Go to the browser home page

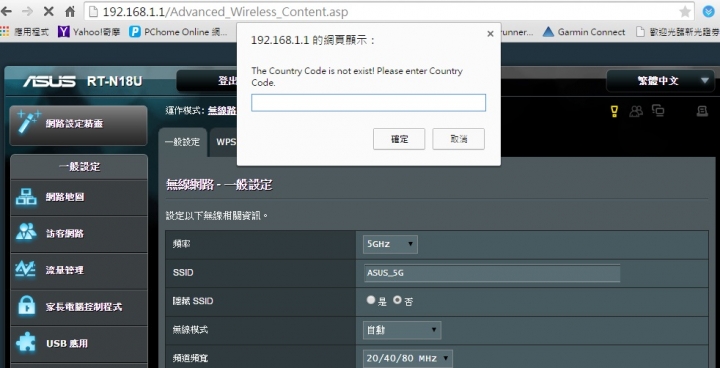pyautogui.click(x=70, y=11)
